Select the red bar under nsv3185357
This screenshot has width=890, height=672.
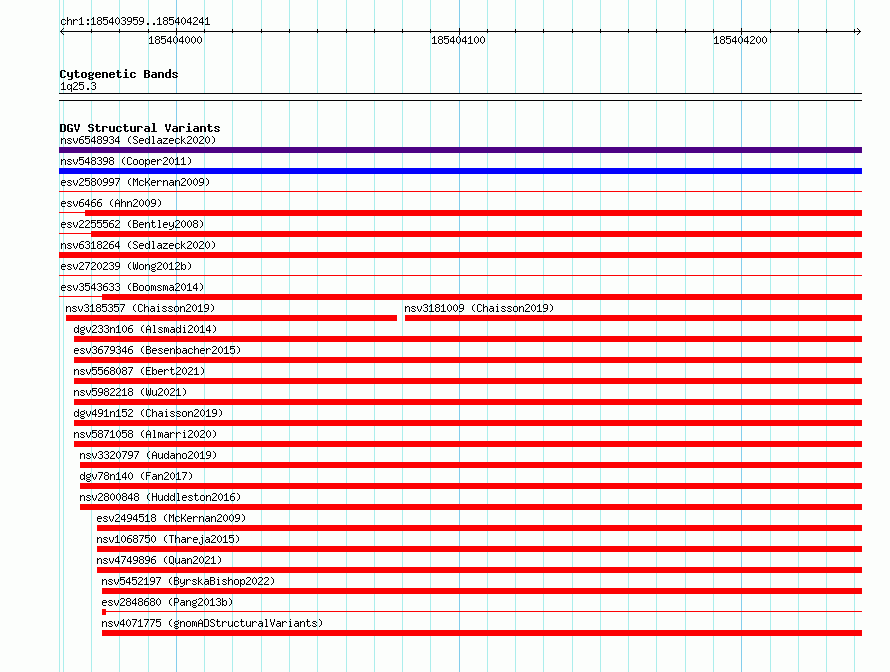pos(231,318)
